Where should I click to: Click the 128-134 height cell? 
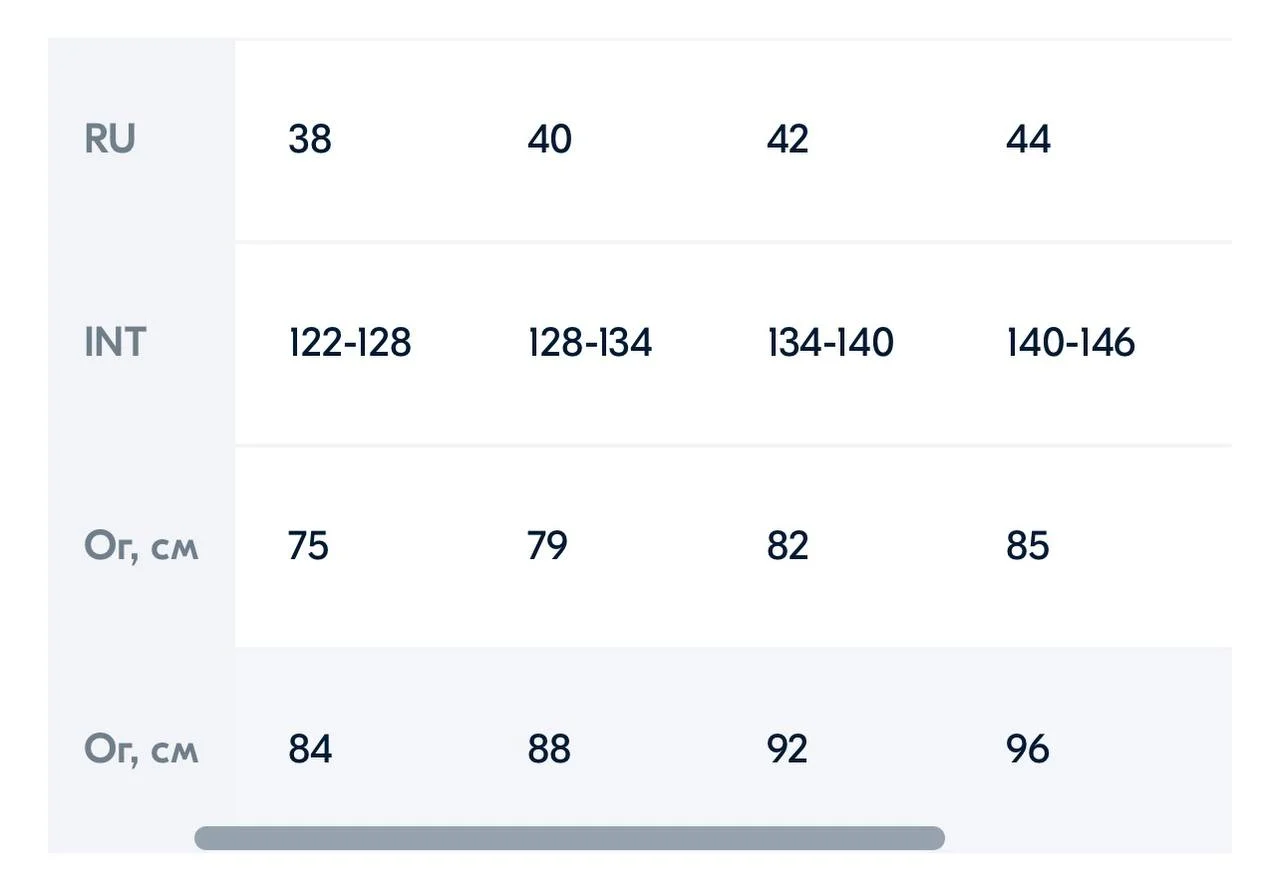pos(590,342)
